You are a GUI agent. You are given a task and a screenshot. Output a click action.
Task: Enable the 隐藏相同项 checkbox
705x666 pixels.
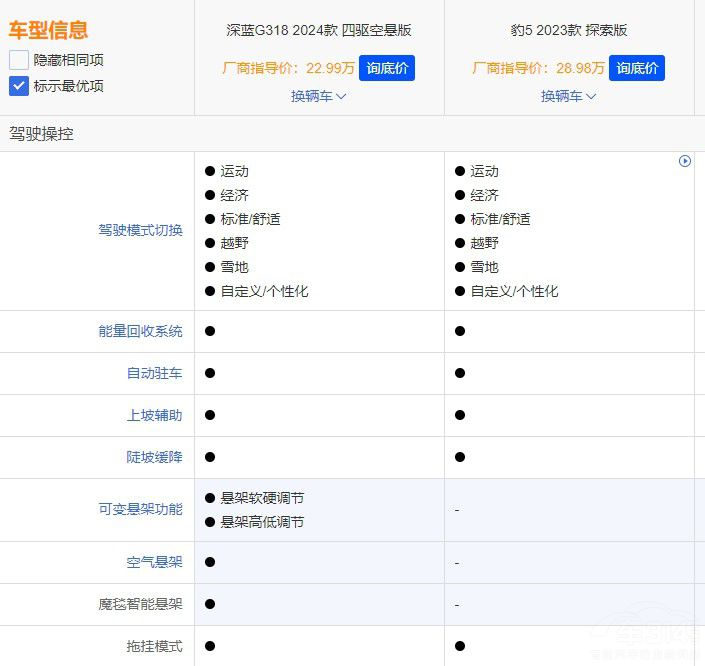(19, 60)
